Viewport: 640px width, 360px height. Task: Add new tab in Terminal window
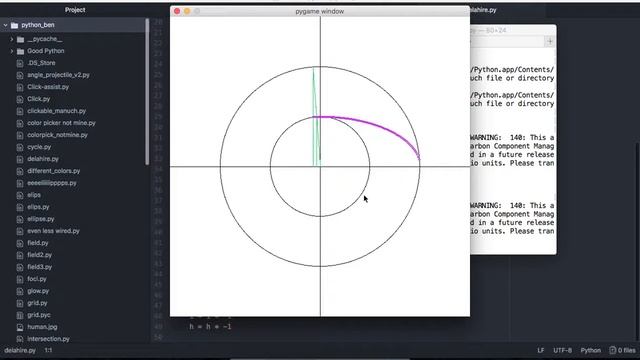point(549,41)
